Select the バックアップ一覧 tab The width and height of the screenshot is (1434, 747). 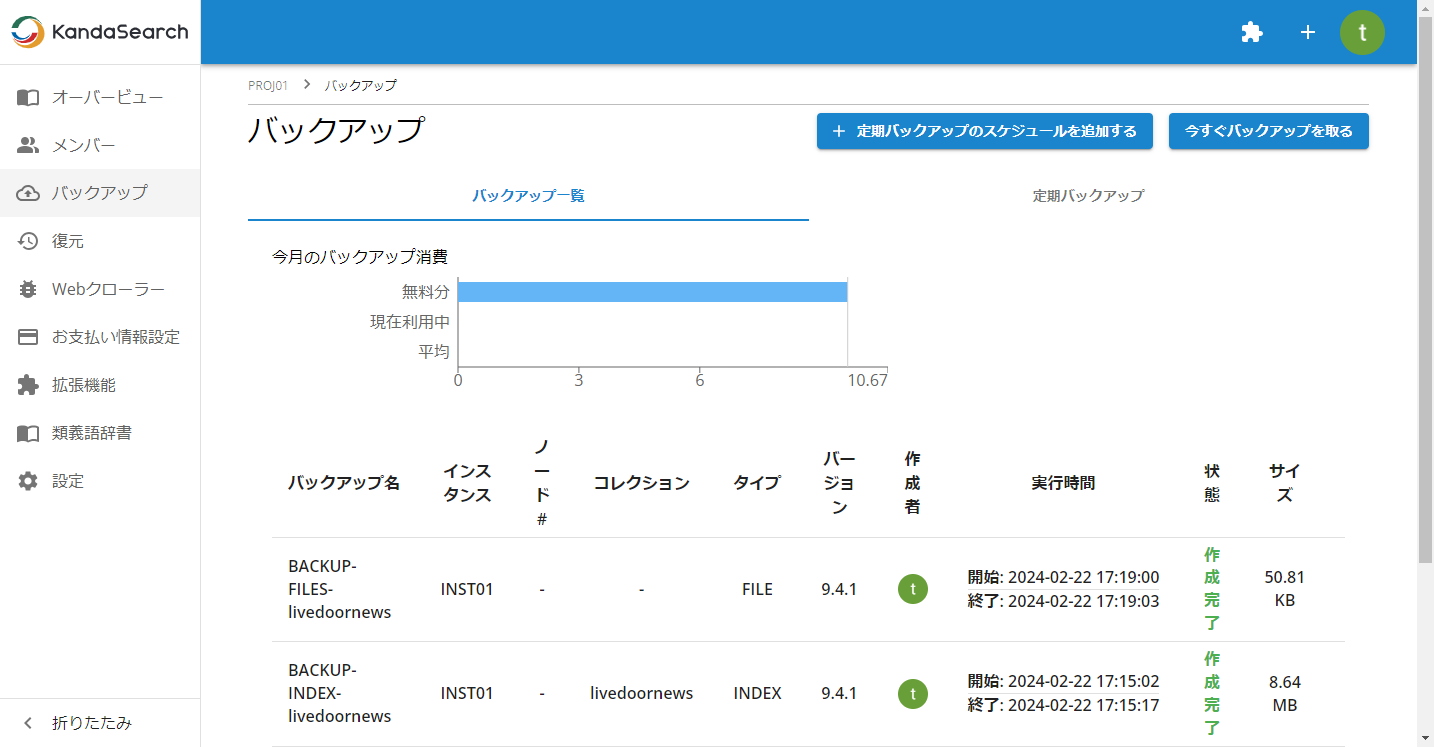[528, 196]
